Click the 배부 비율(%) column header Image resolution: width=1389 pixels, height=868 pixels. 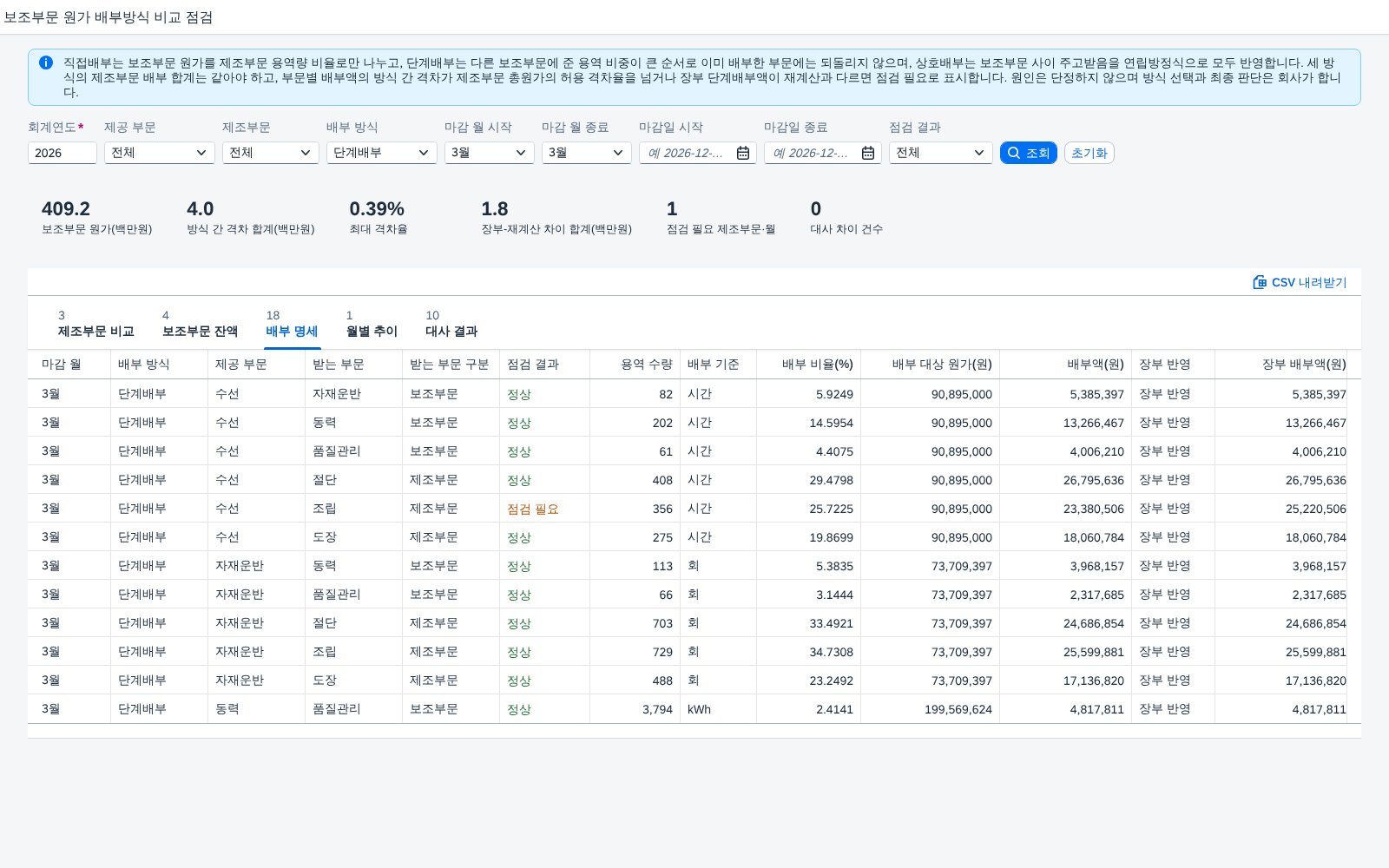(809, 365)
